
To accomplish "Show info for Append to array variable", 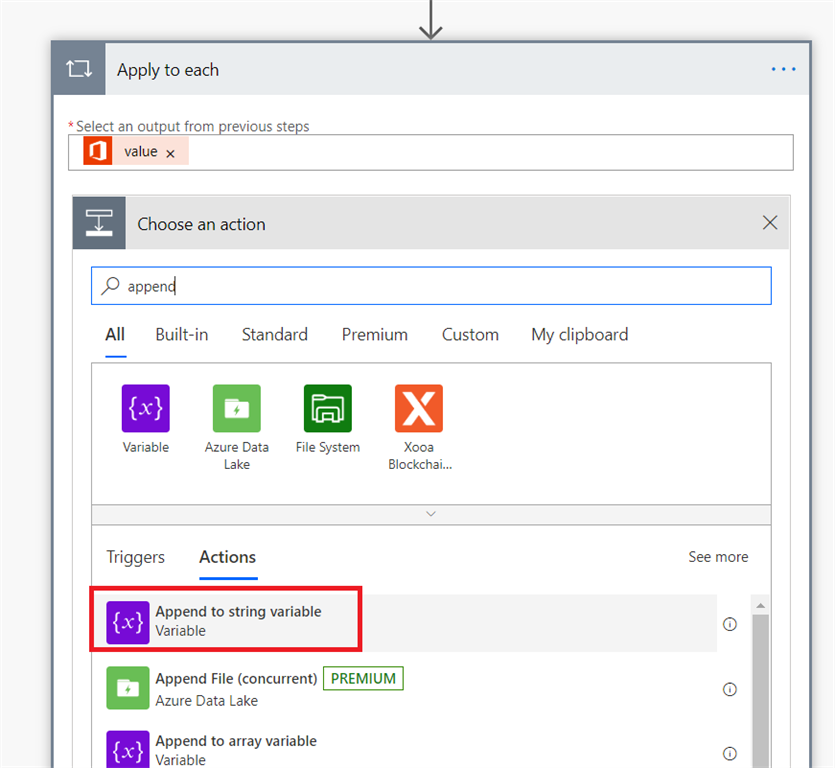I will [x=730, y=753].
